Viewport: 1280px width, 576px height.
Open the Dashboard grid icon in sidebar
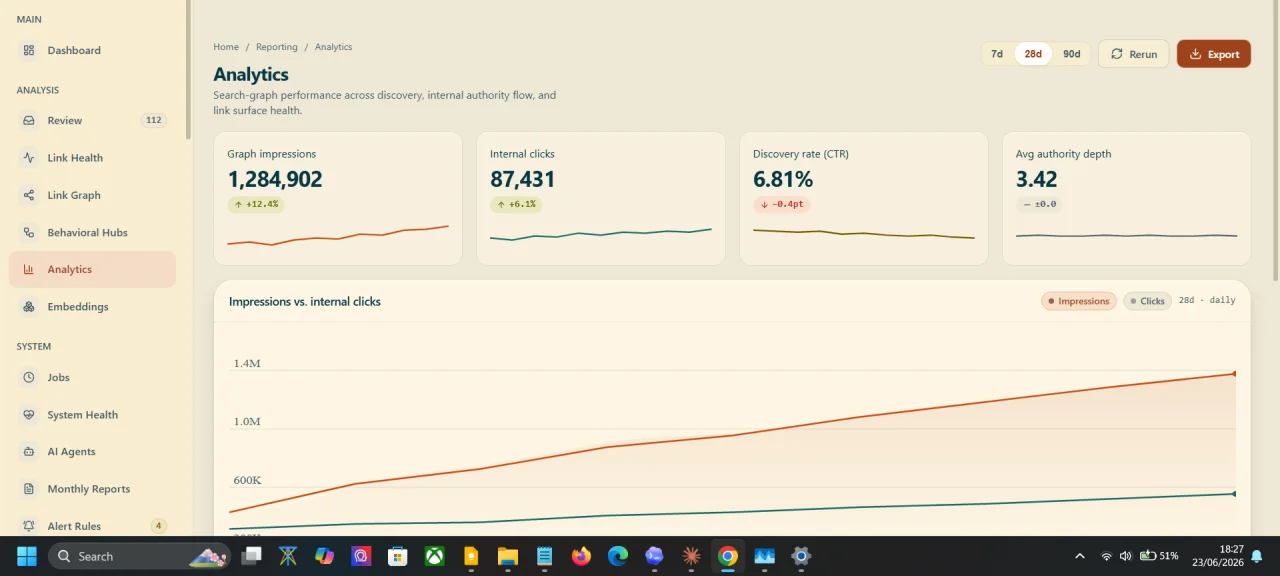tap(29, 50)
